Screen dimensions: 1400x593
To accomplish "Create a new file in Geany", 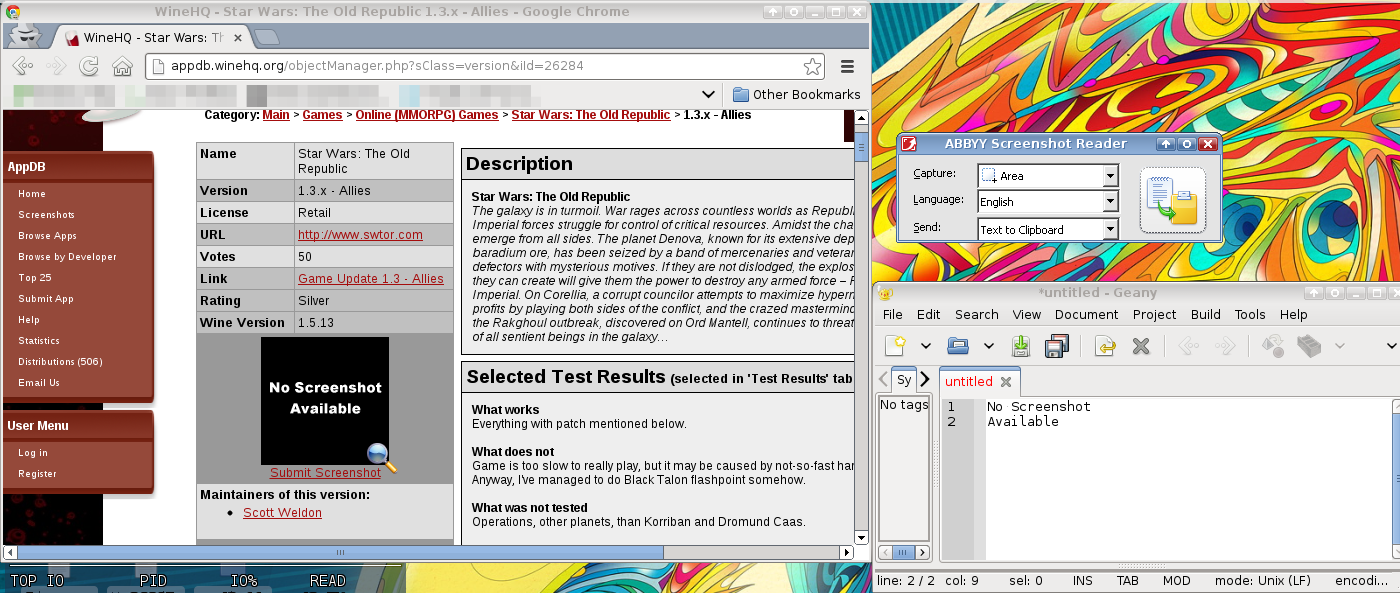I will [x=896, y=346].
